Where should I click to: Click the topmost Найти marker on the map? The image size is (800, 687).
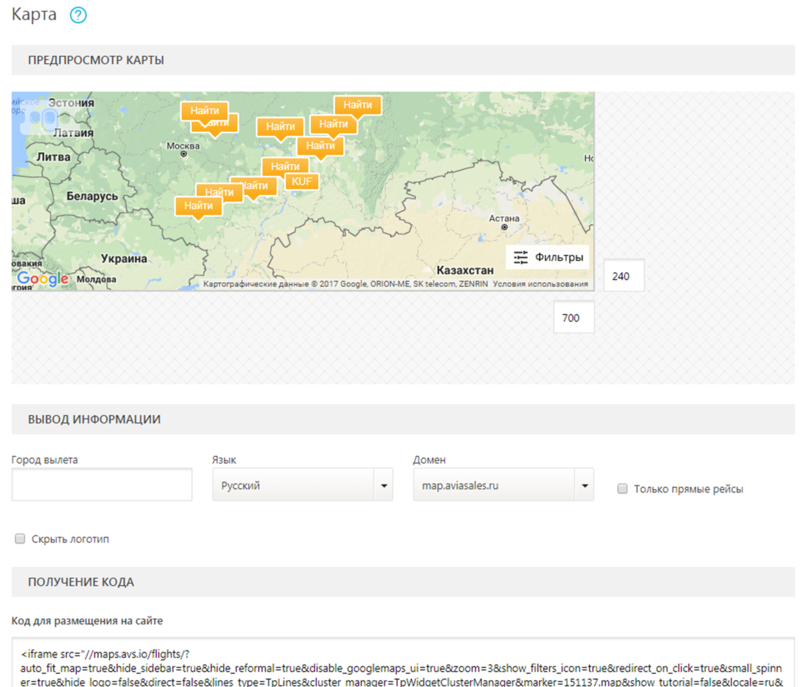pos(358,105)
